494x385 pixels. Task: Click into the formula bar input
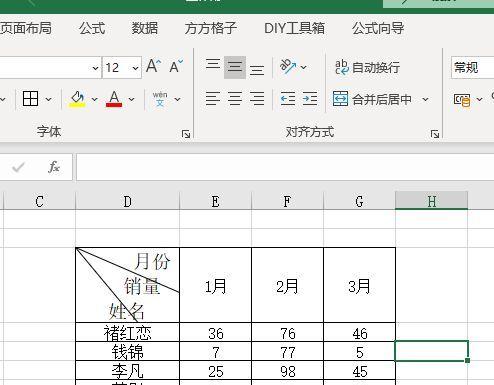pyautogui.click(x=285, y=167)
